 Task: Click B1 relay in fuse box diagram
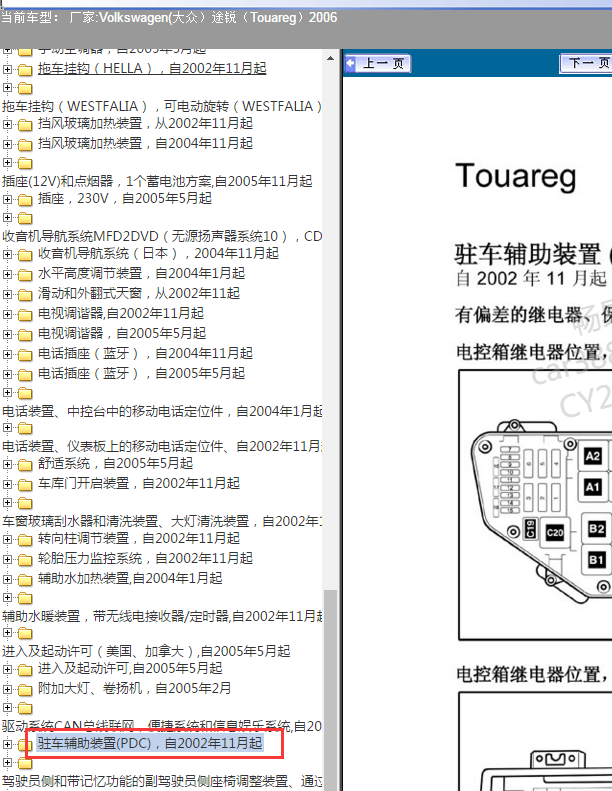(596, 559)
